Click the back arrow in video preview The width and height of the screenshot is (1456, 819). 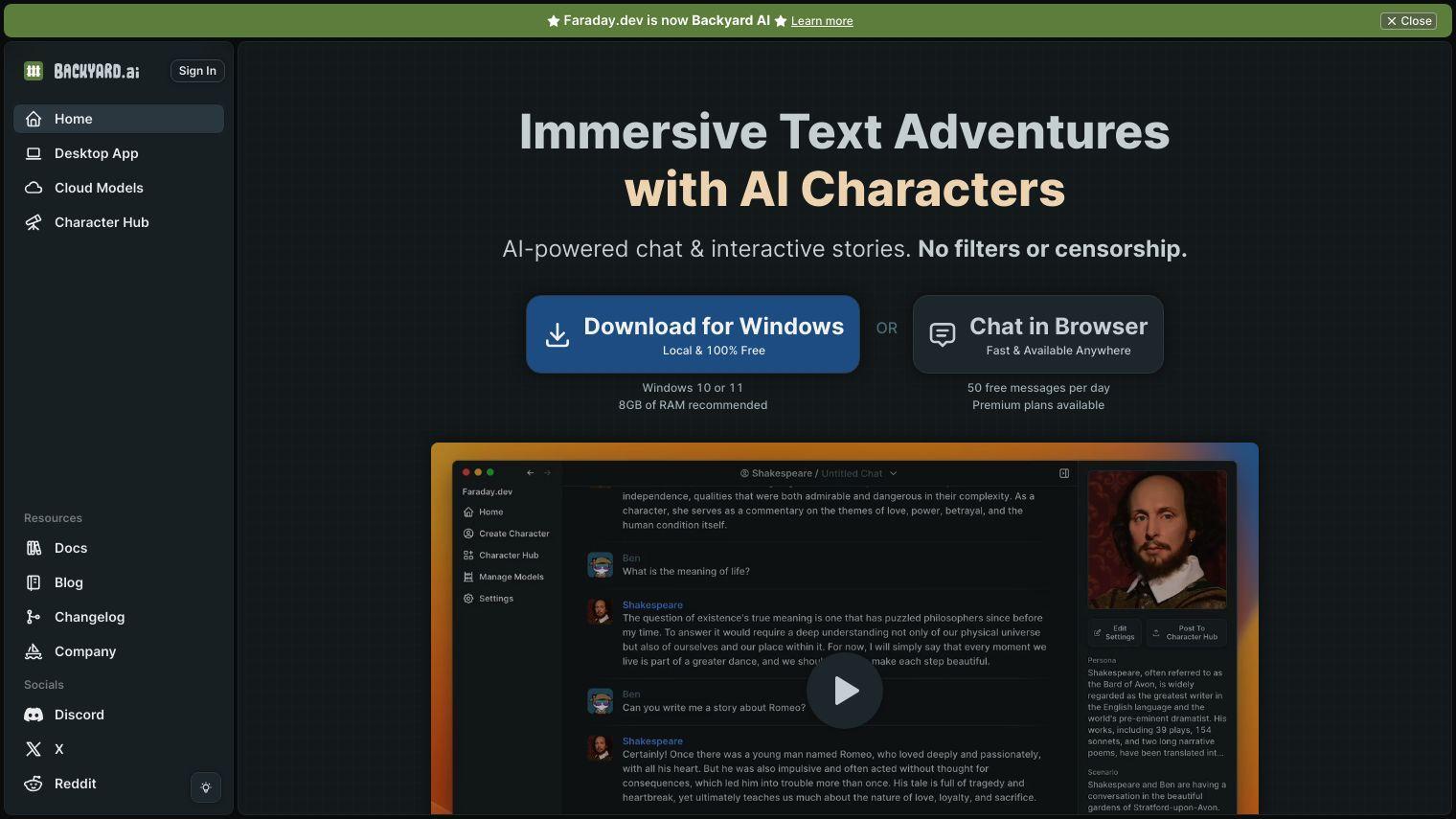point(531,473)
